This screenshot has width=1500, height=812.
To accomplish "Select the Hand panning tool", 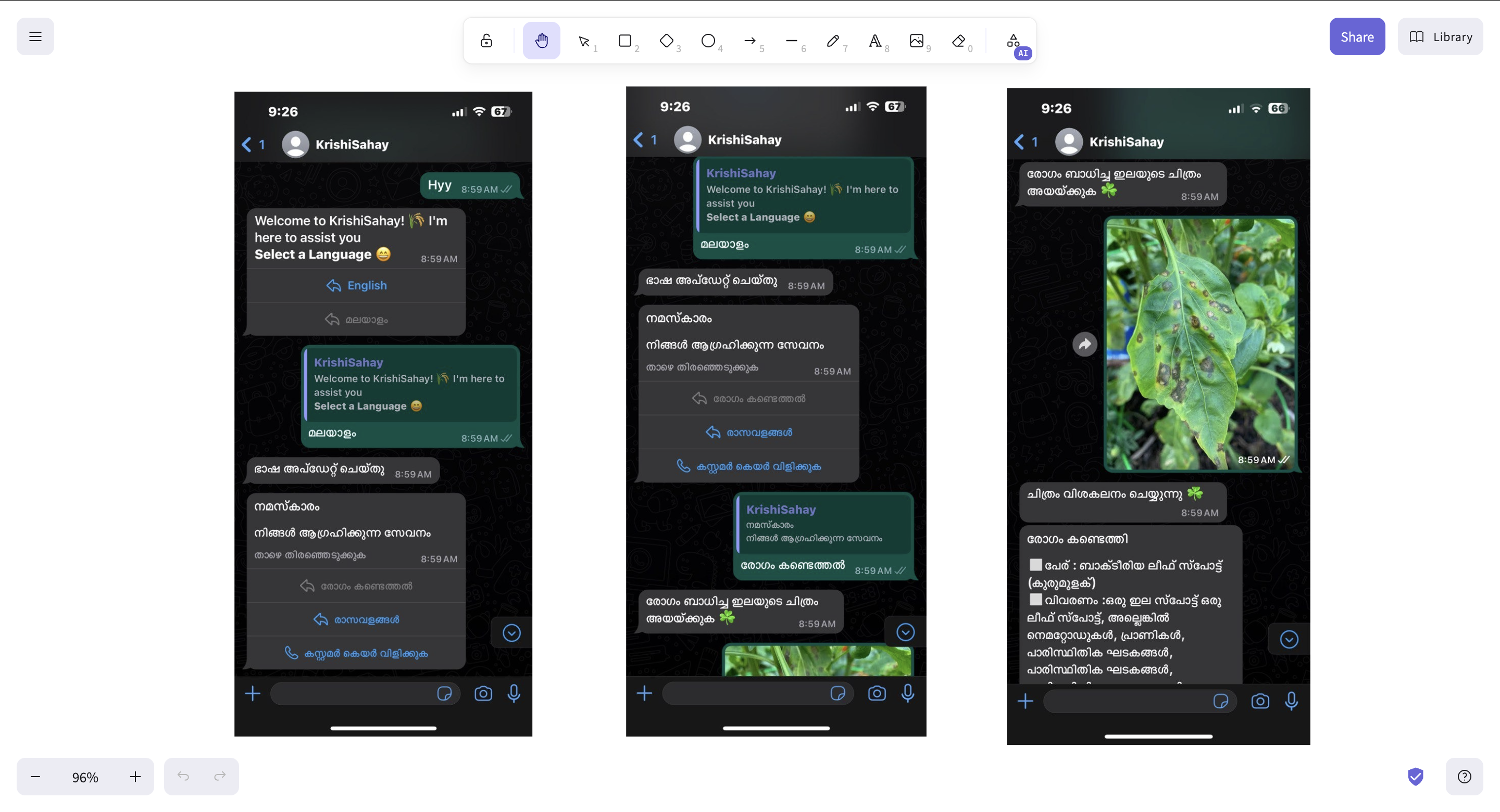I will pos(542,41).
